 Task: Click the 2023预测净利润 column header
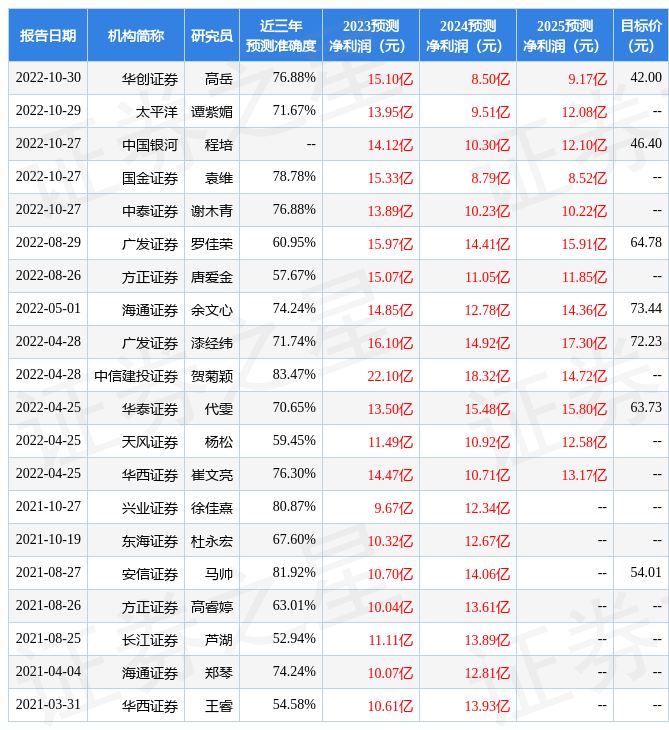click(371, 35)
